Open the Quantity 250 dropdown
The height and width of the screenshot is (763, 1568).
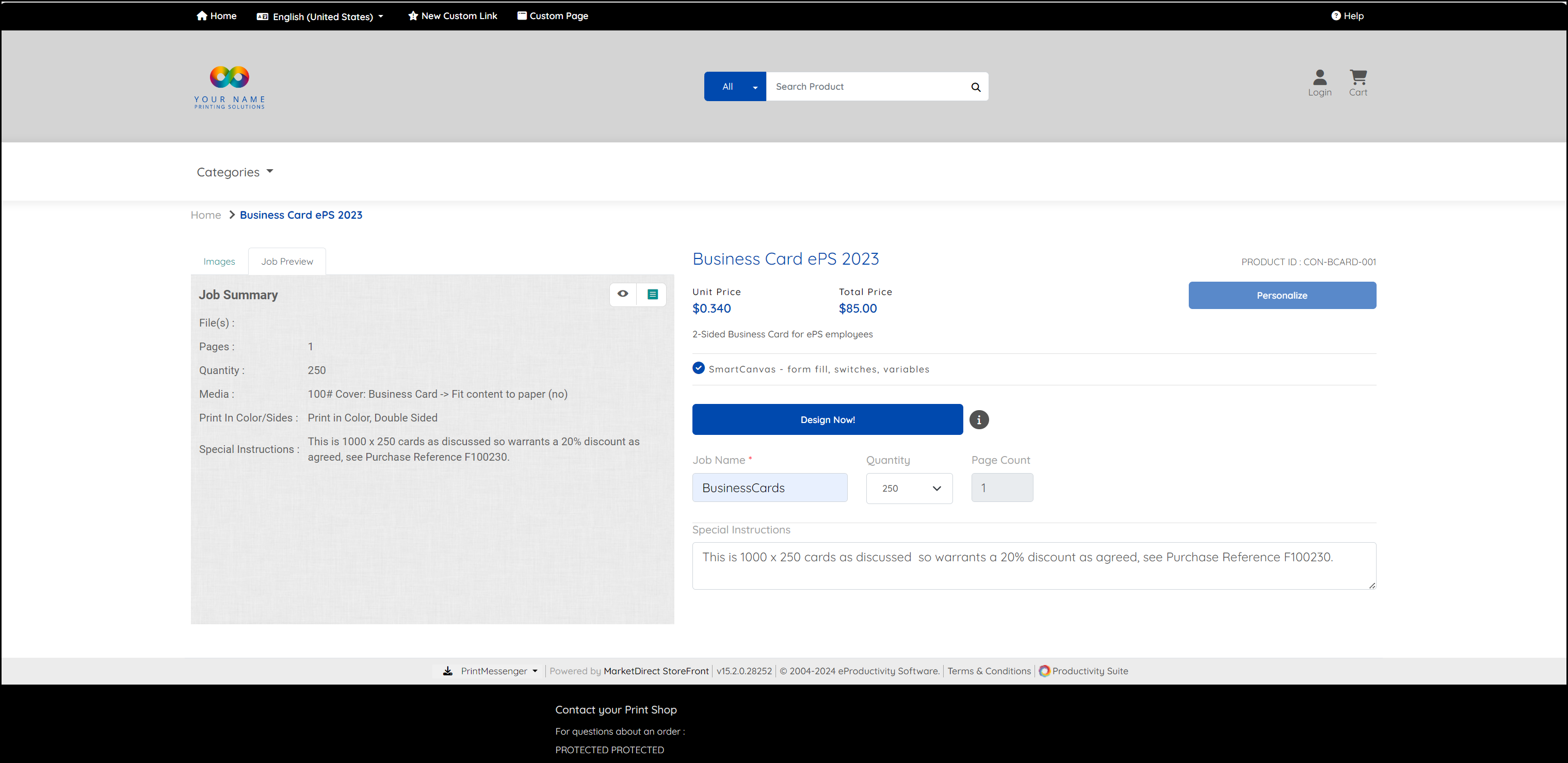click(909, 489)
